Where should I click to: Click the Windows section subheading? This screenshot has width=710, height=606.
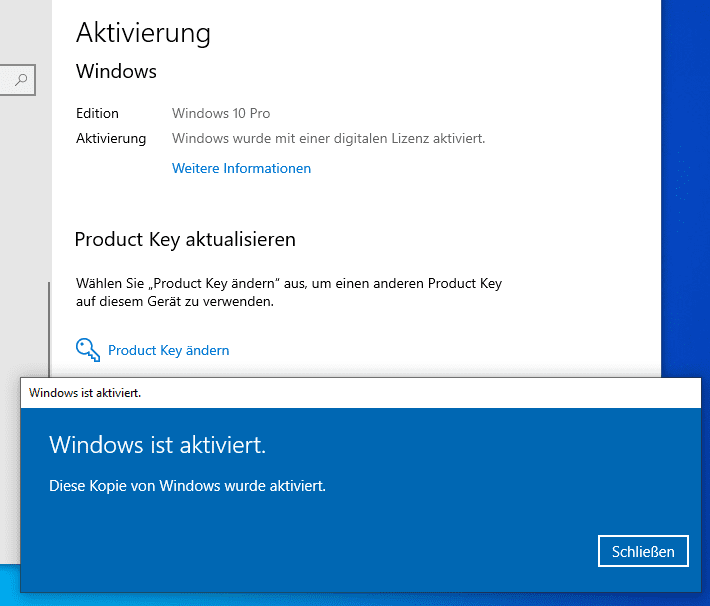click(x=116, y=71)
